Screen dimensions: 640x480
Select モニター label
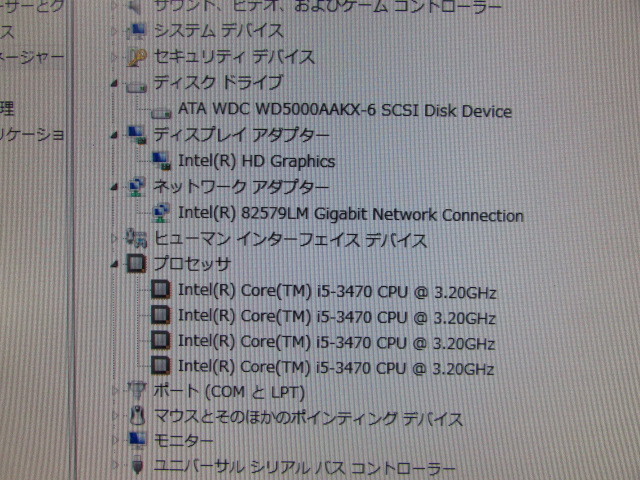point(183,441)
